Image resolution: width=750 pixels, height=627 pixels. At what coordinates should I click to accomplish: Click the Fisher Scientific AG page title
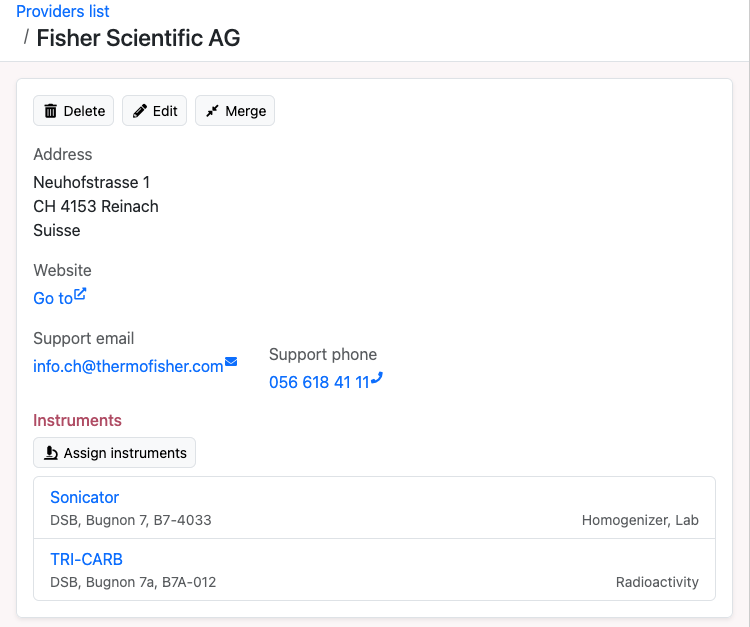point(138,38)
